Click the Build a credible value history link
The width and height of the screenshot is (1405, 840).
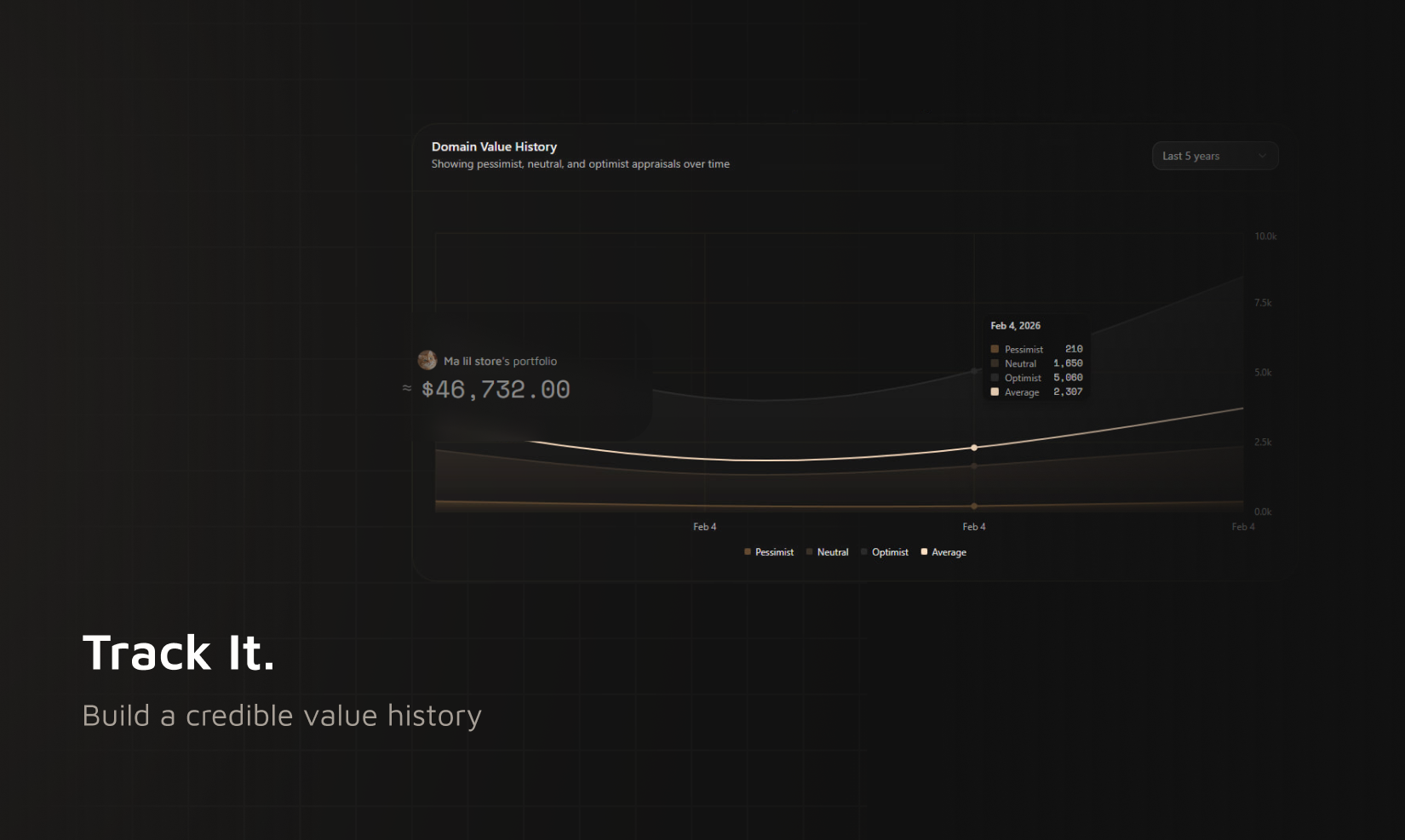pyautogui.click(x=282, y=716)
